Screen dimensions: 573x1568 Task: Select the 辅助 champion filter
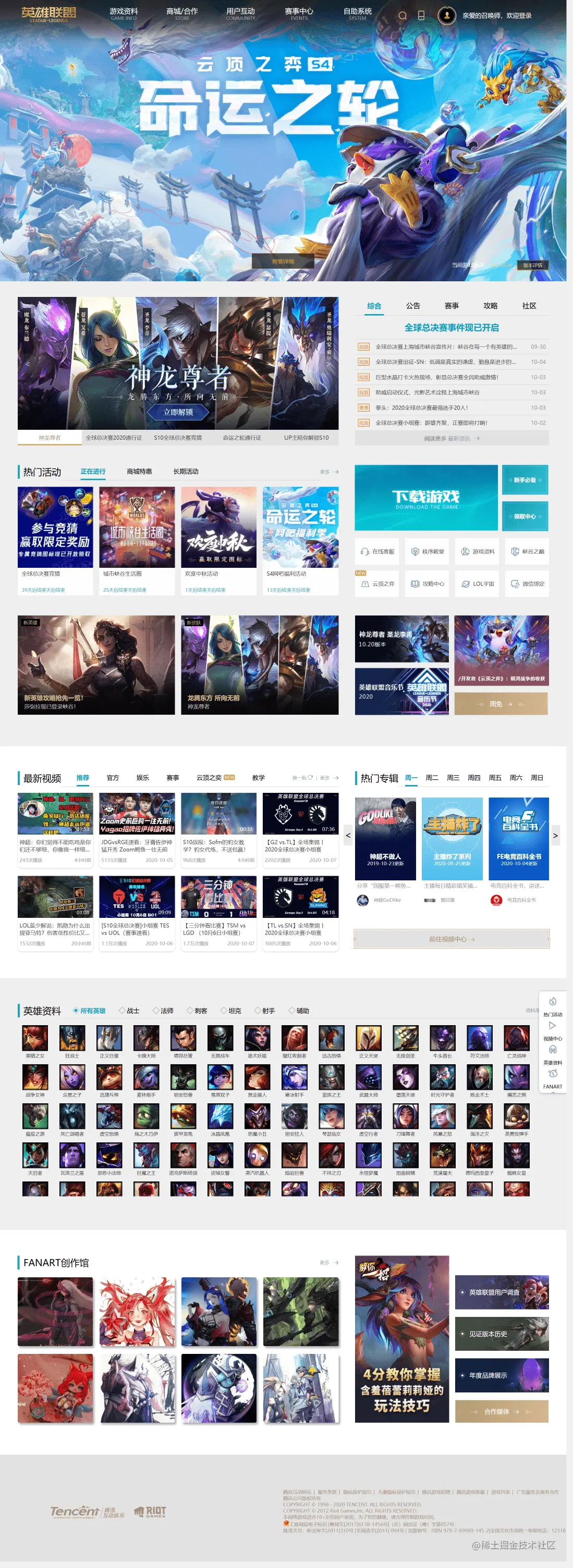click(x=299, y=1011)
